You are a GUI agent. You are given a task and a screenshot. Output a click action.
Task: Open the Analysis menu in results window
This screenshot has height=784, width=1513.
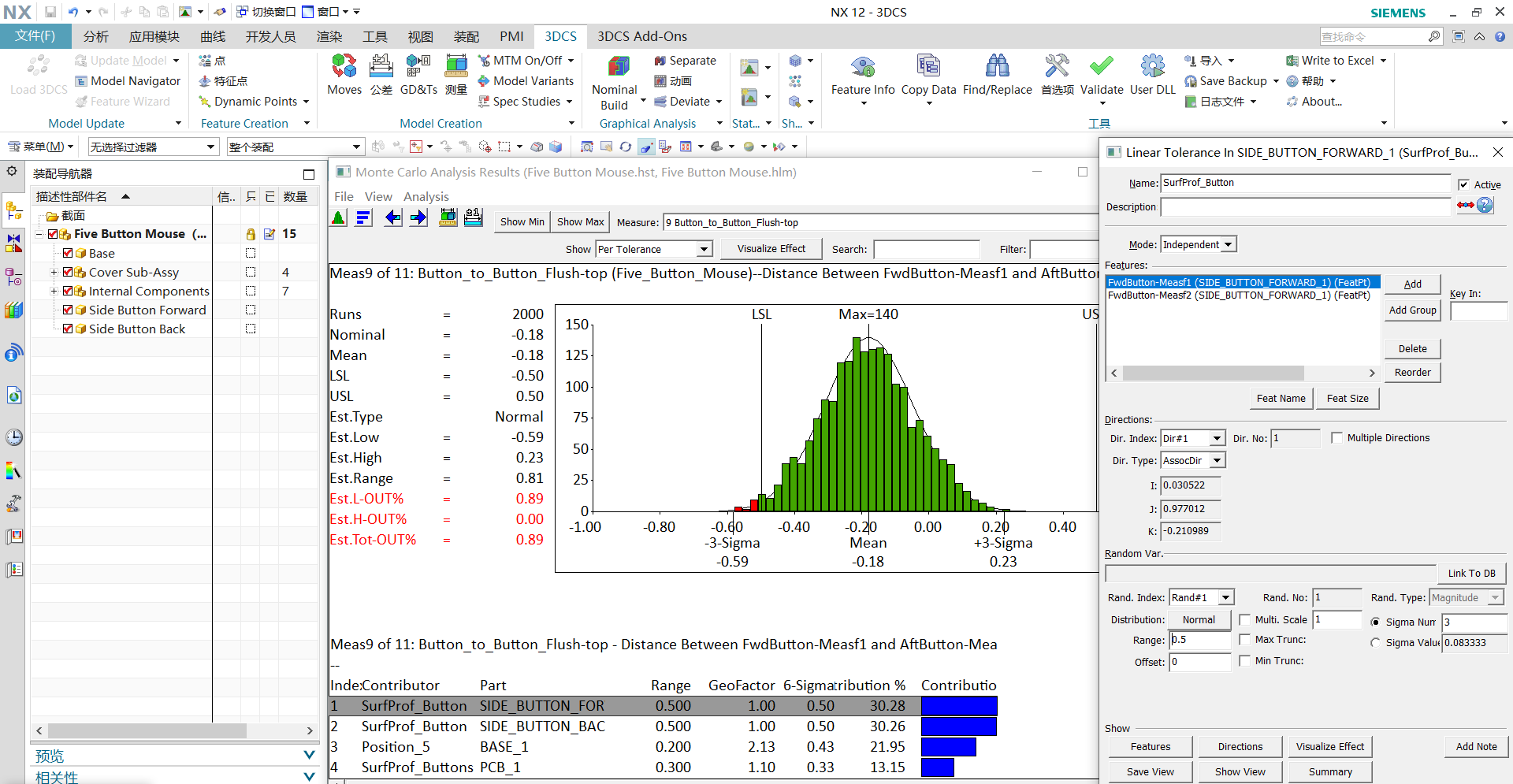pyautogui.click(x=426, y=196)
